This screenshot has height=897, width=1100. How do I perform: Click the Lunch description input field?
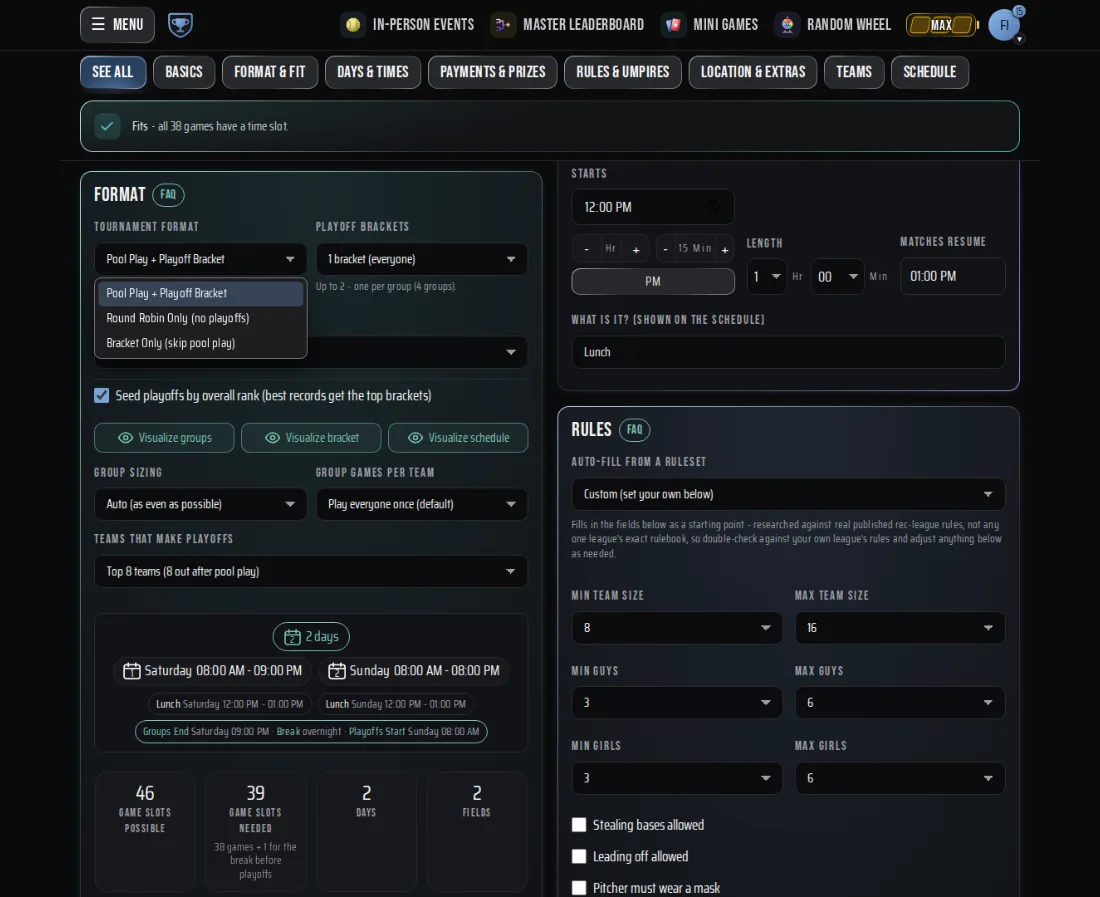(x=789, y=352)
